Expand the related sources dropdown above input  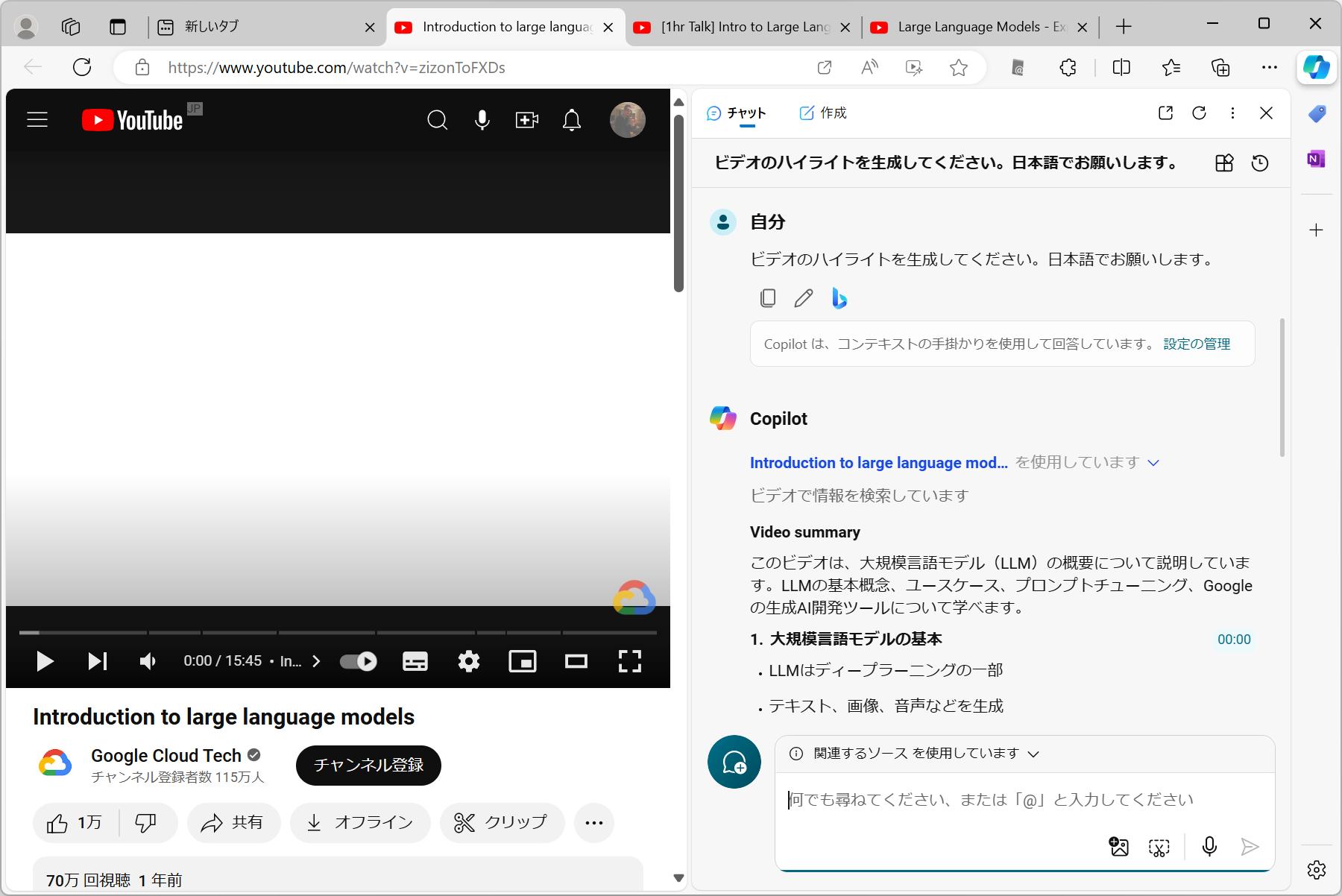pos(1033,754)
